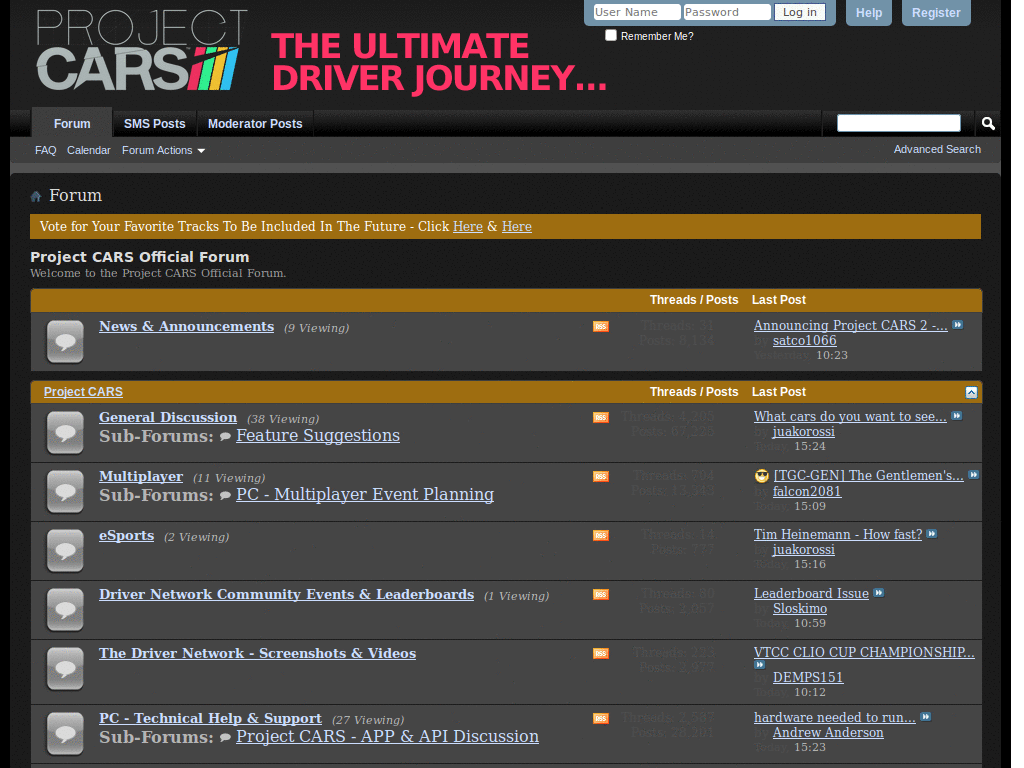Open RSS feed for Screenshots & Videos forum
The image size is (1024, 768).
[x=601, y=653]
